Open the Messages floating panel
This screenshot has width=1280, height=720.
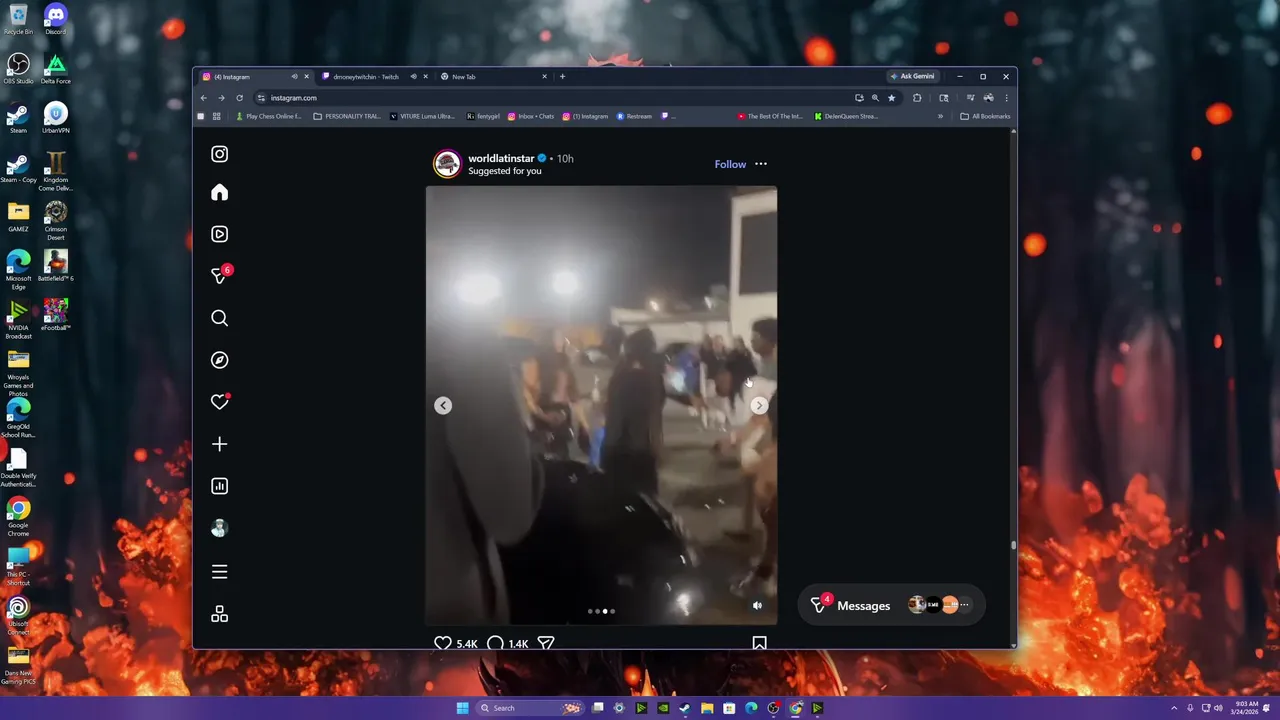891,605
